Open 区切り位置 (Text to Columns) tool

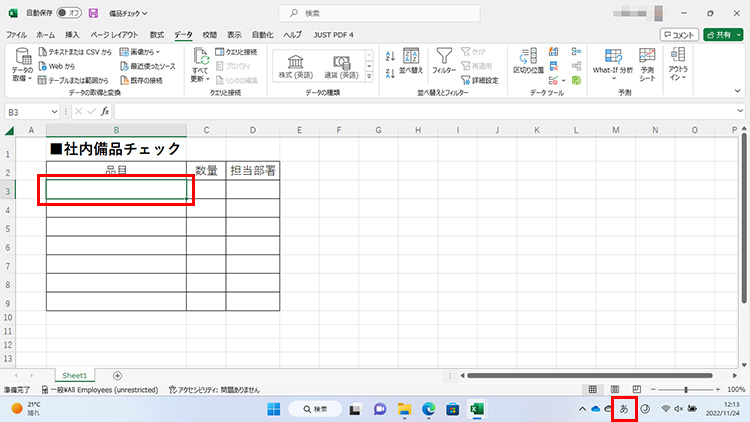527,64
